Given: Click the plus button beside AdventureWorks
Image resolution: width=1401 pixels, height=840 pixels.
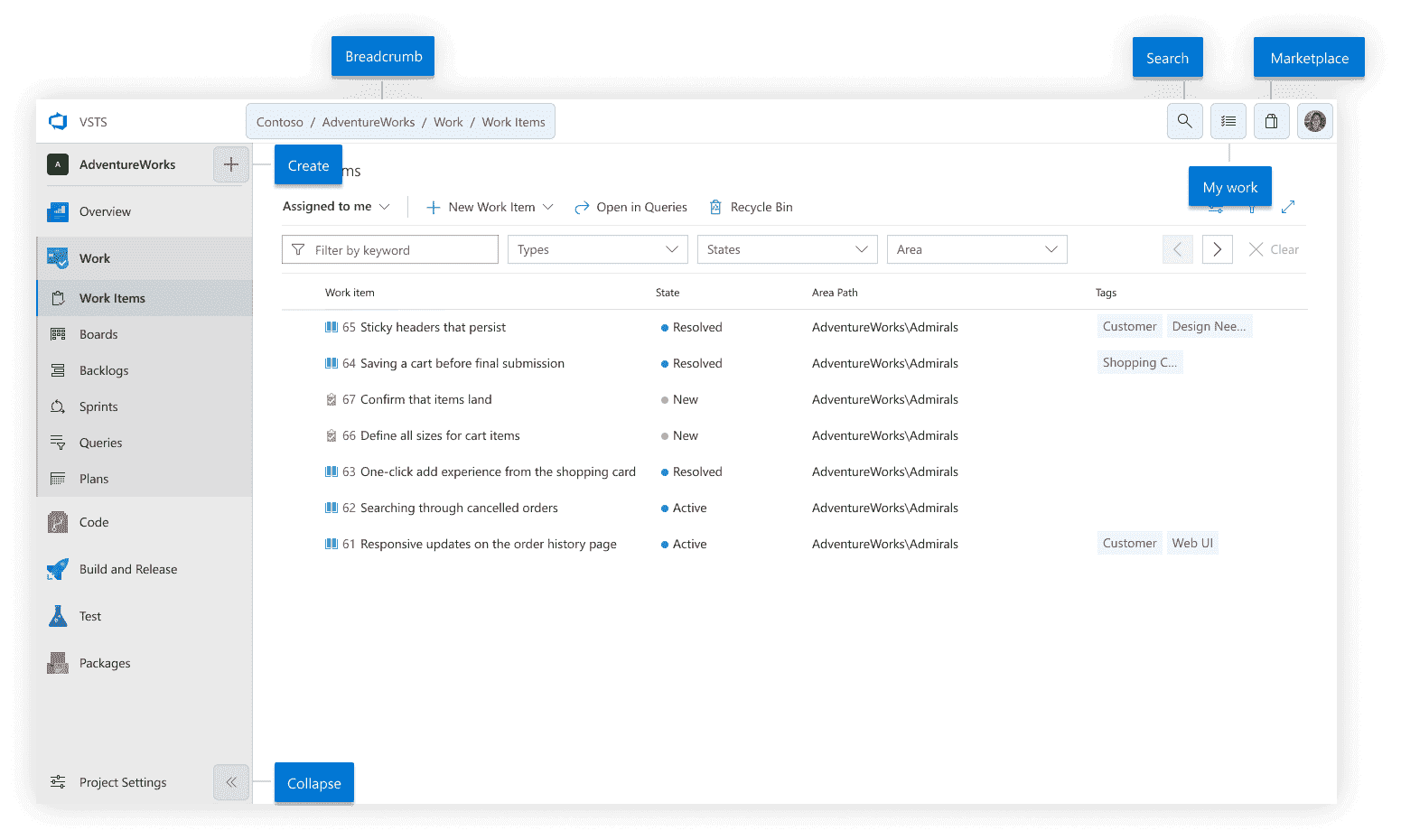Looking at the screenshot, I should pos(231,164).
